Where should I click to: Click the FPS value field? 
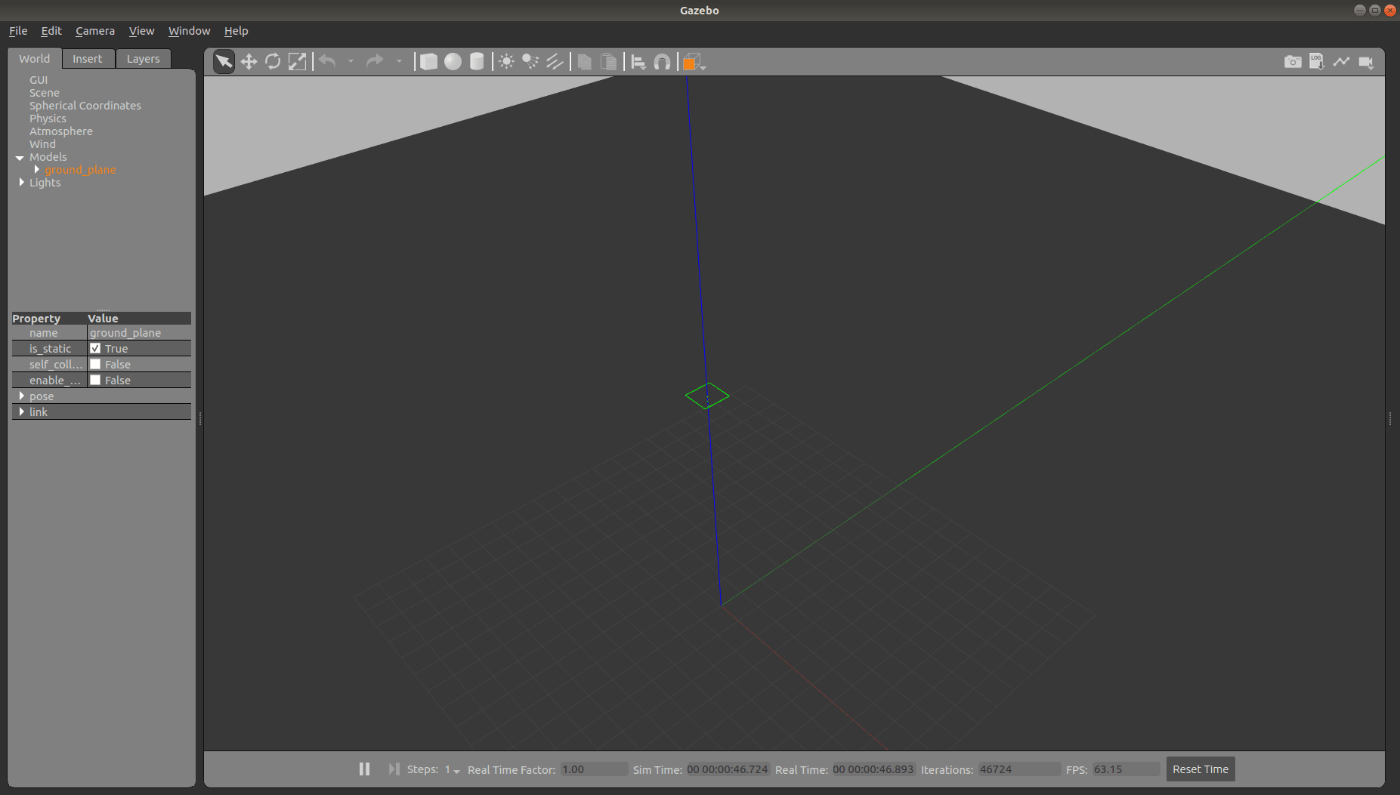coord(1126,770)
